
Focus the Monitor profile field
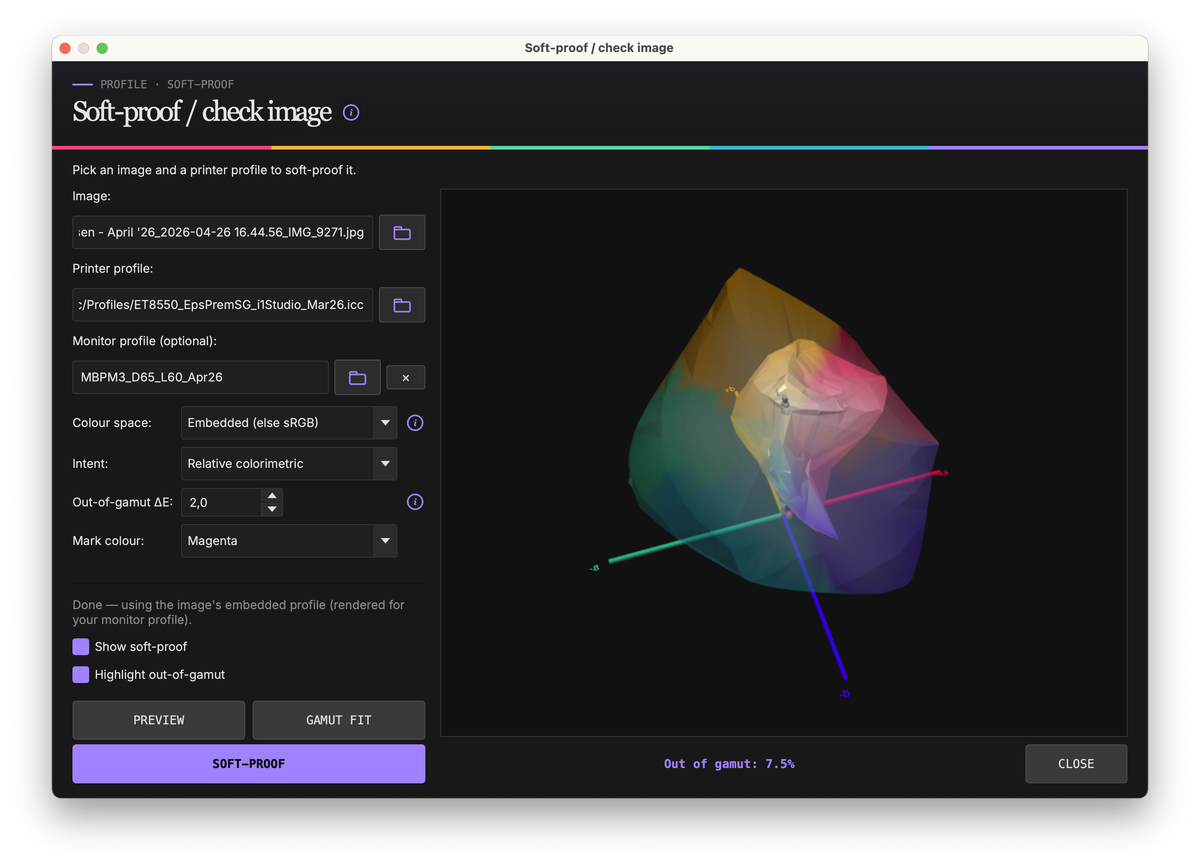click(200, 378)
